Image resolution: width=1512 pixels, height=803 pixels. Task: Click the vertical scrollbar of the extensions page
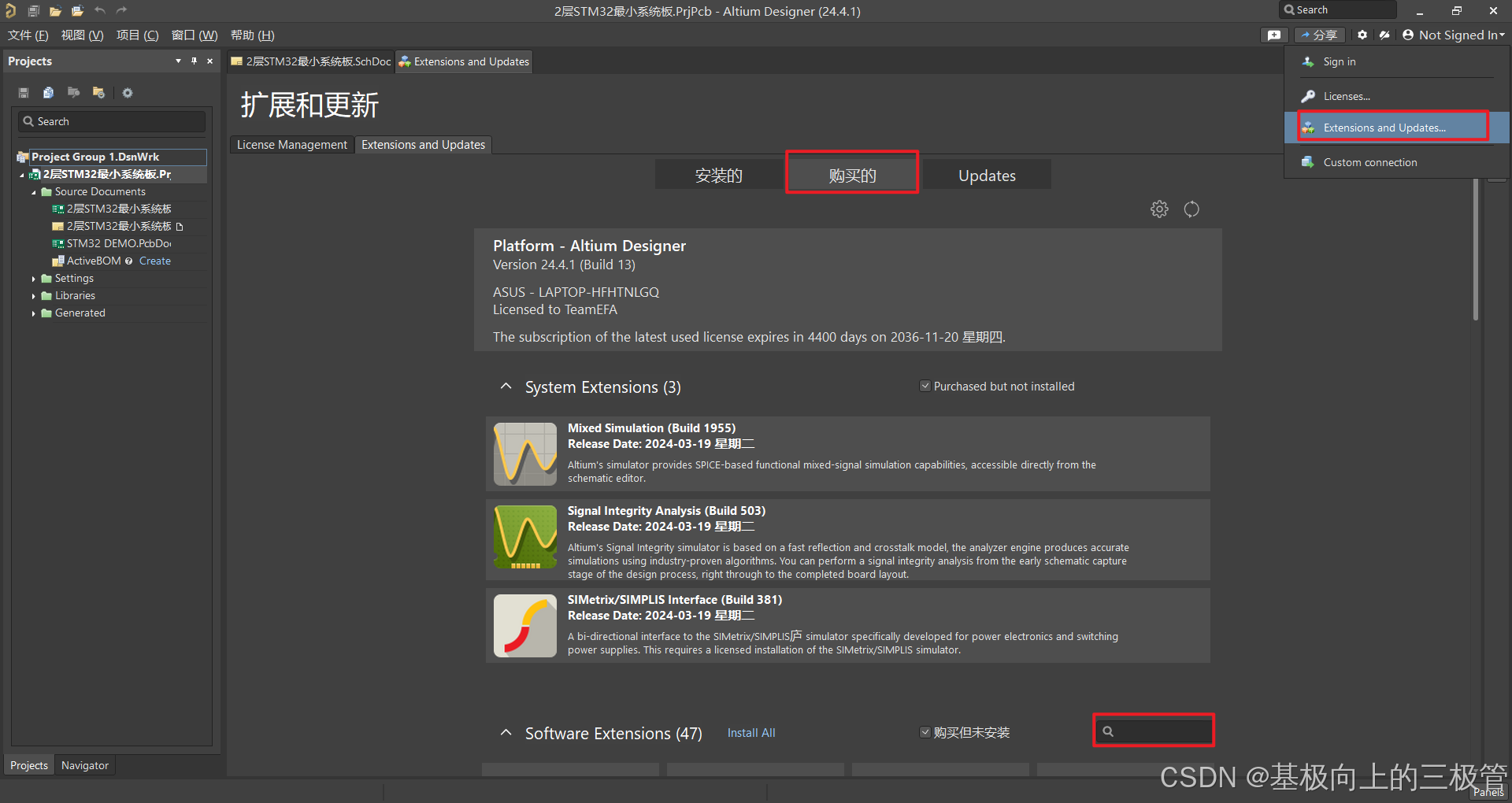(1476, 248)
